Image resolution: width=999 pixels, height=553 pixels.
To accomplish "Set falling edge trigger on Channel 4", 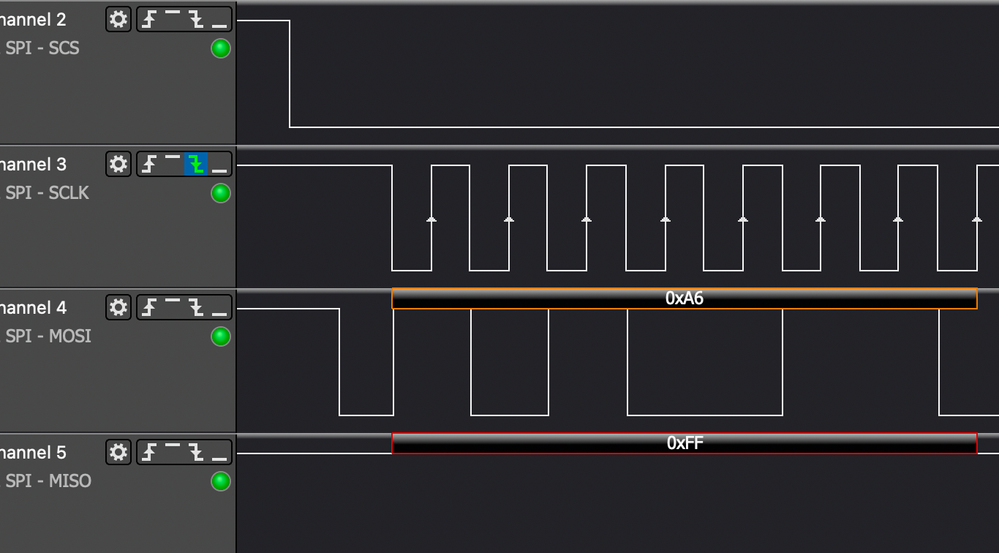I will click(x=196, y=308).
